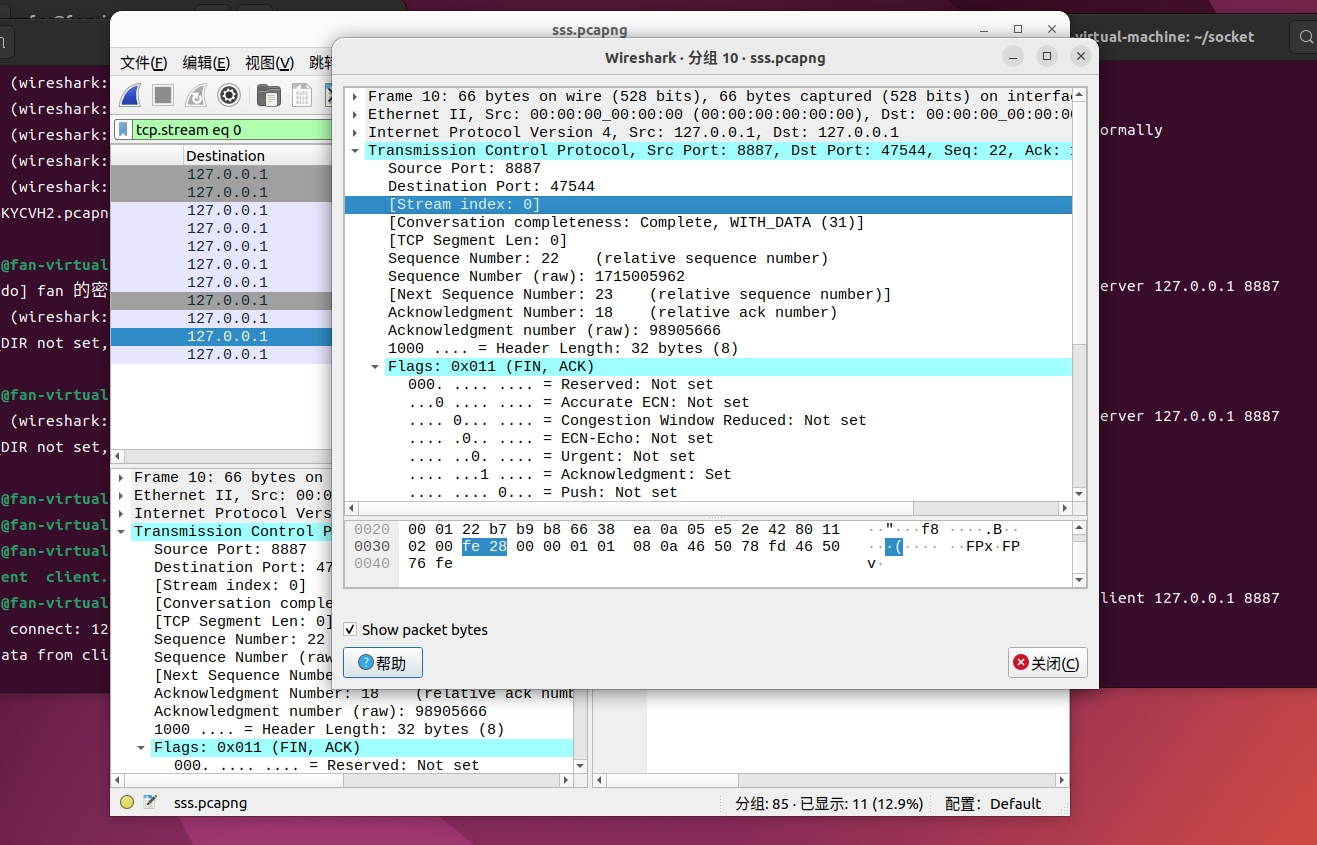
Task: Expand the Ethernet II section
Action: coord(355,114)
